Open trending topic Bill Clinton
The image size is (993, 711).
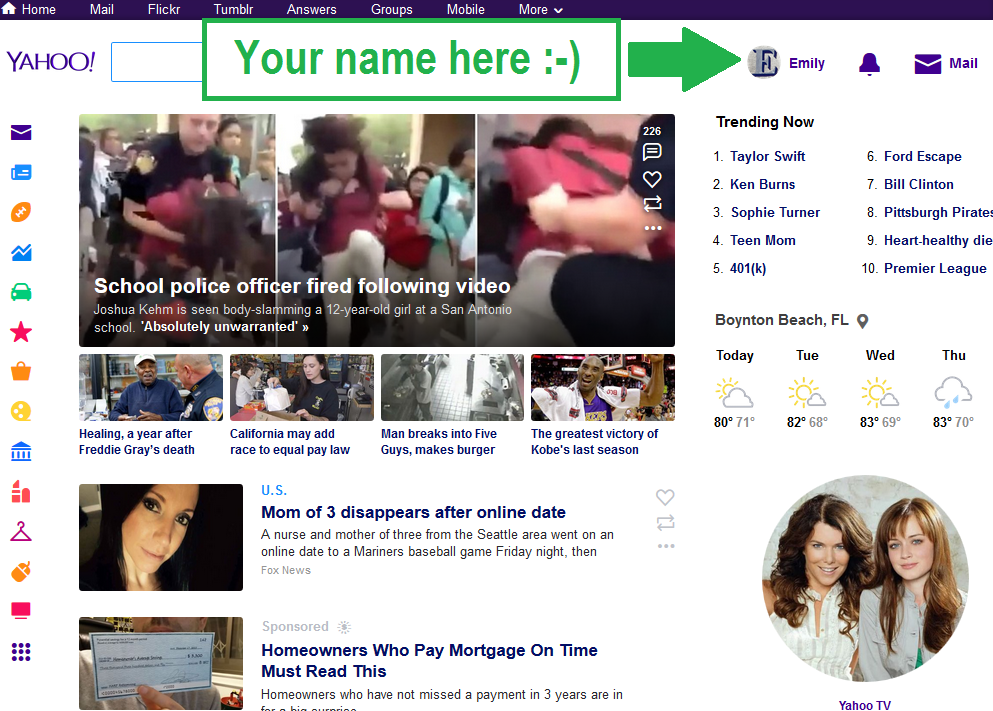[919, 184]
